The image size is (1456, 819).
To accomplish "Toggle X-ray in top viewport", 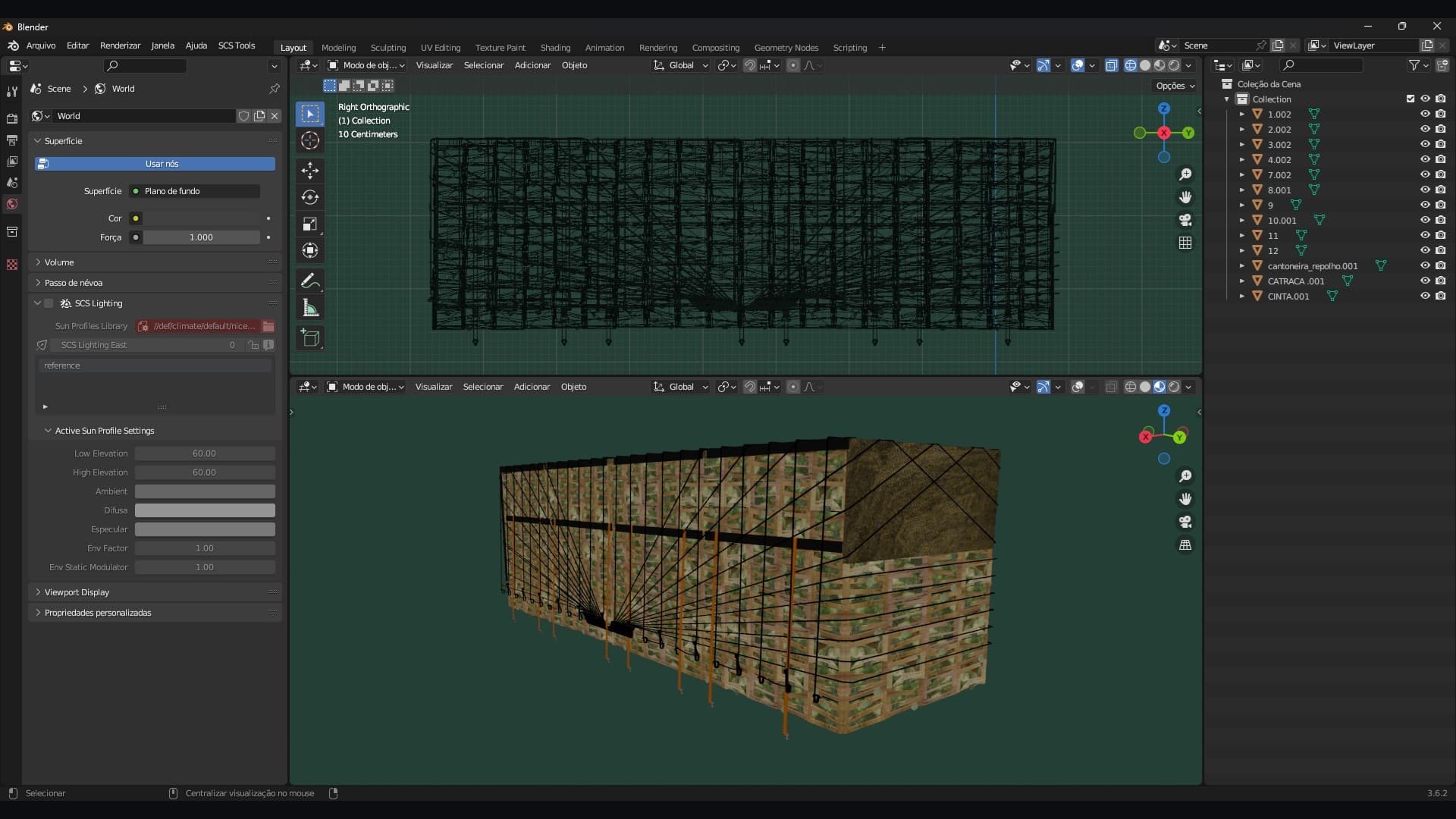I will tap(1112, 66).
